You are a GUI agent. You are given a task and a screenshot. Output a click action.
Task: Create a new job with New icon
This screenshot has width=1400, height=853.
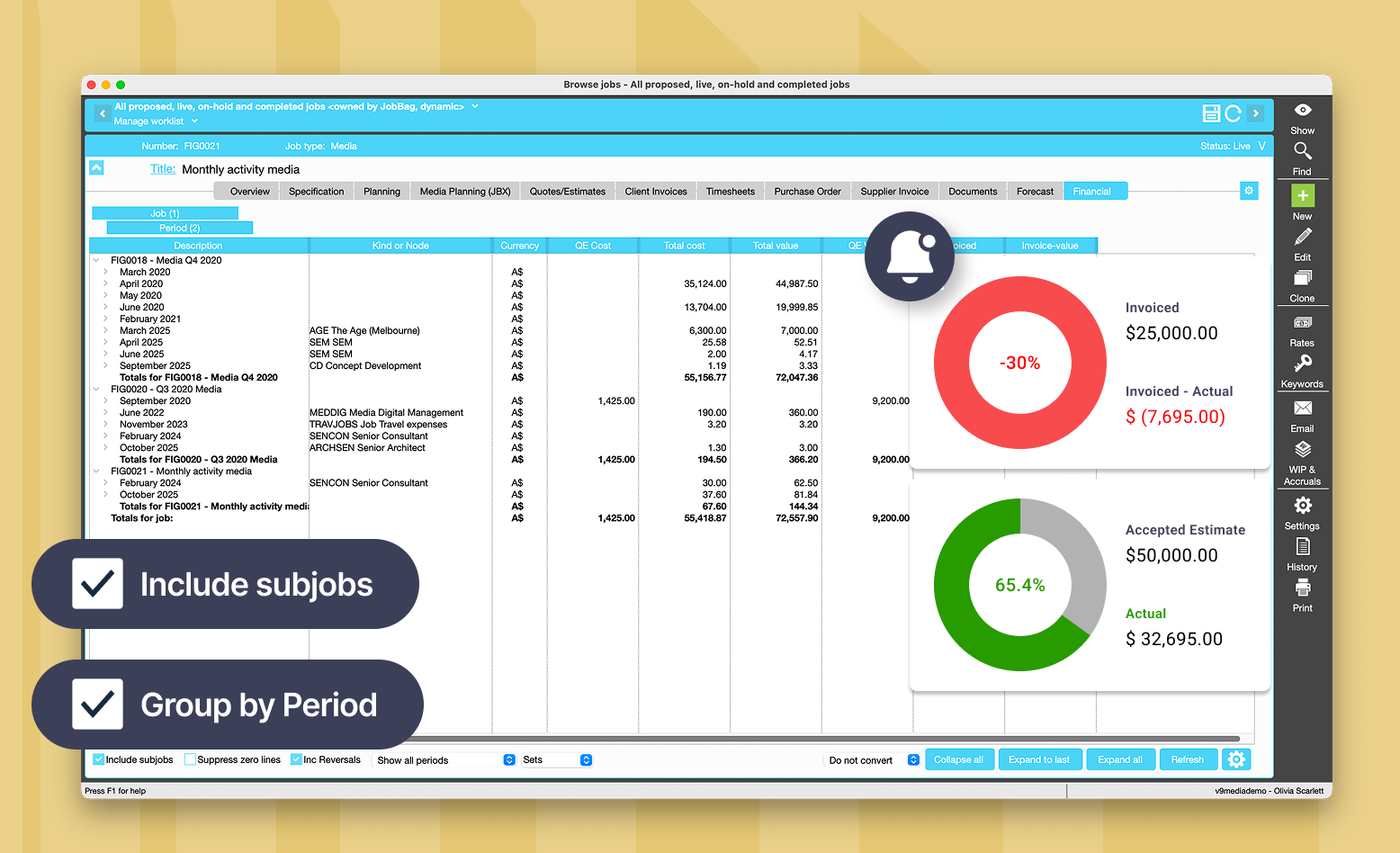(x=1302, y=195)
